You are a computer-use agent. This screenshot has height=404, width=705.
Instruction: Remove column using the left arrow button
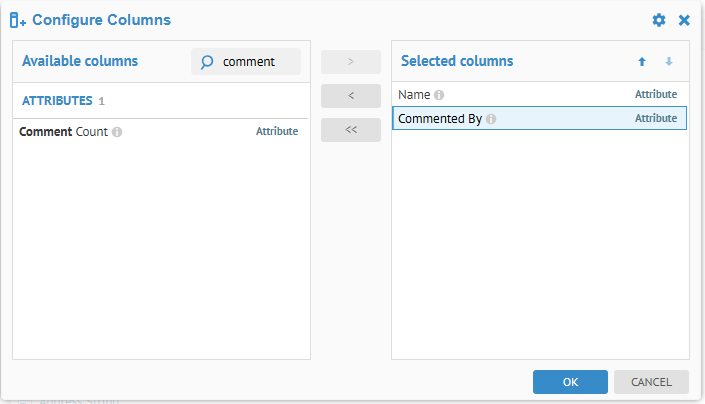(350, 96)
